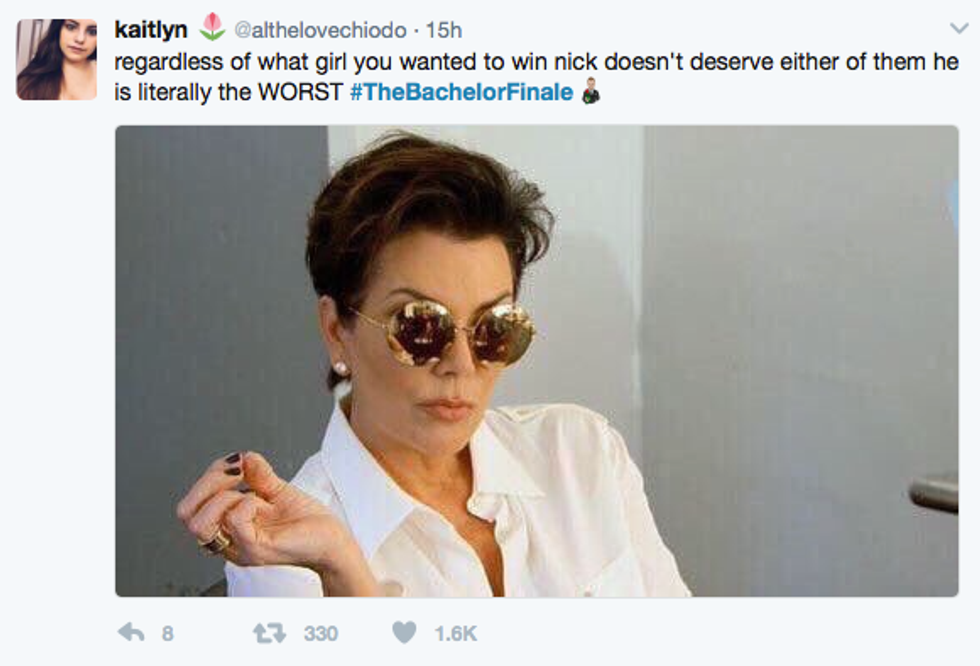Expand the tweet options chevron

point(958,28)
